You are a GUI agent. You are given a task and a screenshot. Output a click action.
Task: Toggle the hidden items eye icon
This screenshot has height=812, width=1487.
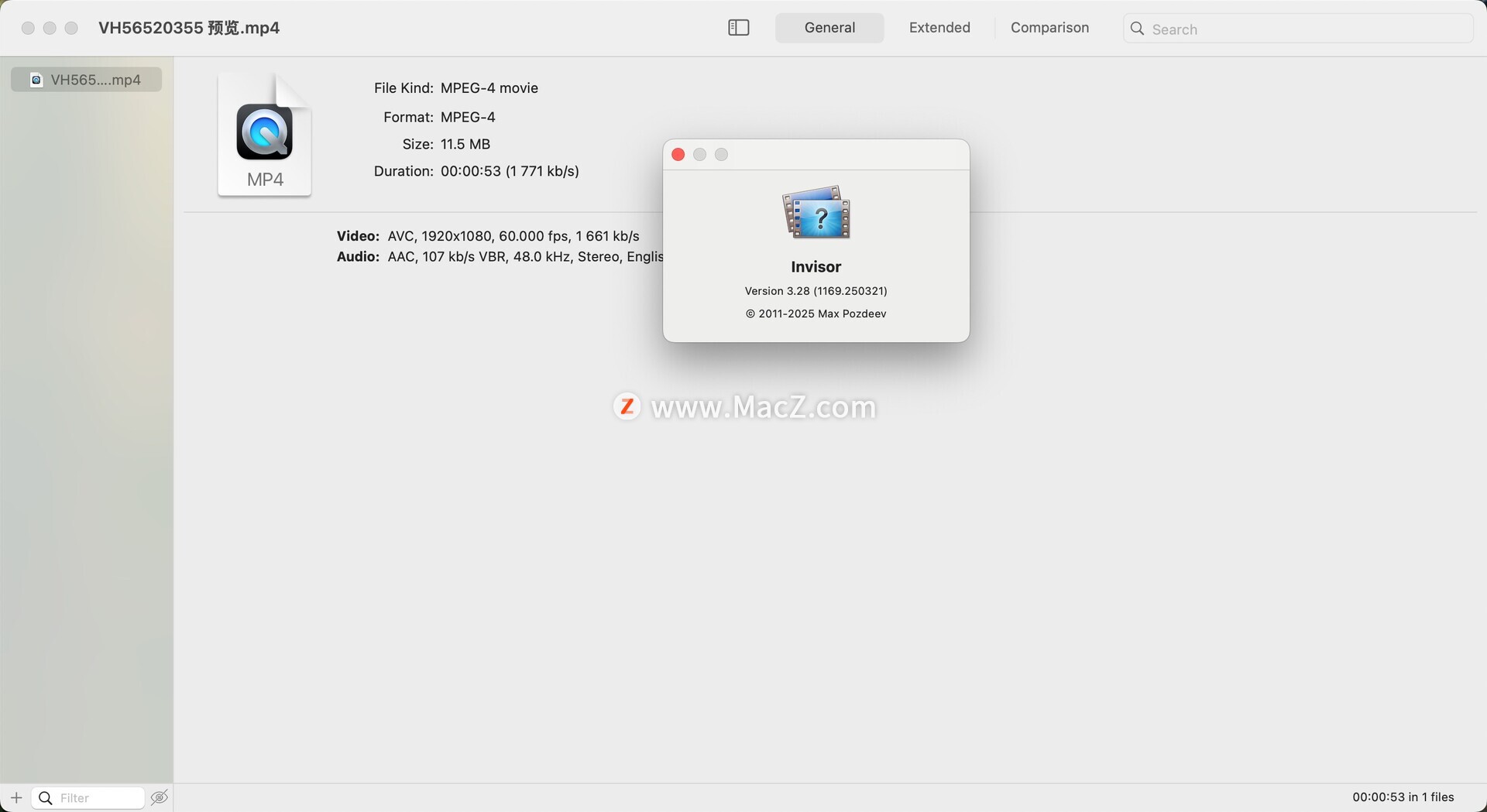click(x=160, y=797)
